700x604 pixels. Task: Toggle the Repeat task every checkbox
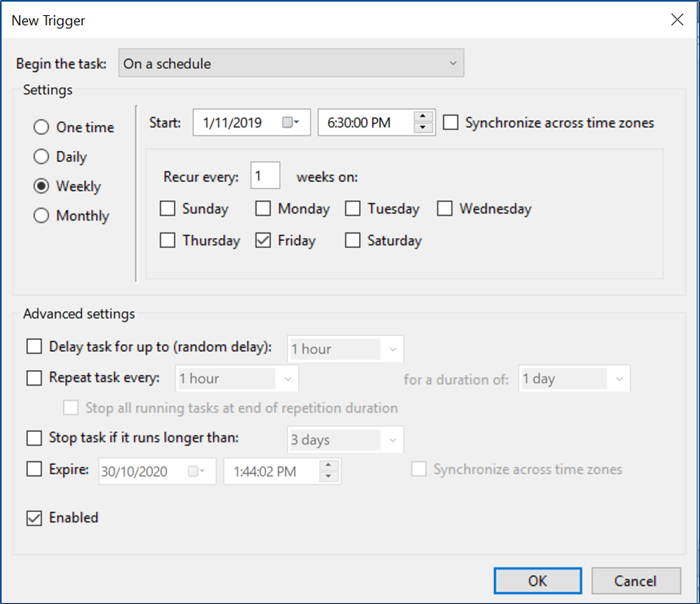(x=35, y=378)
